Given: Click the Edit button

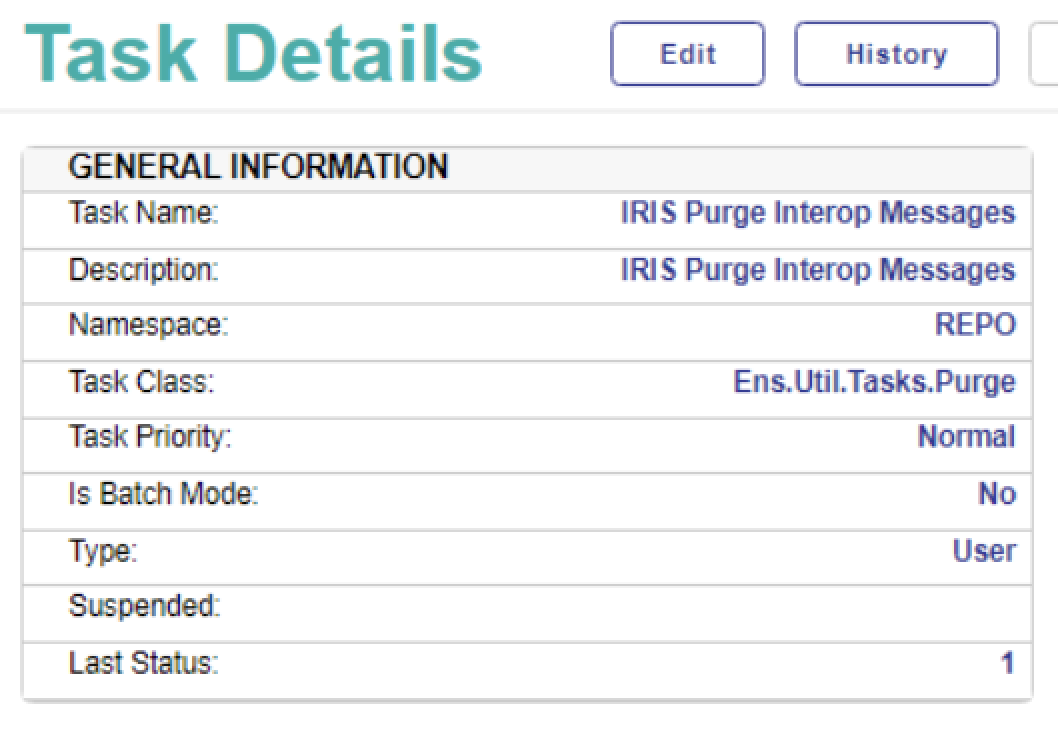Looking at the screenshot, I should click(x=687, y=54).
